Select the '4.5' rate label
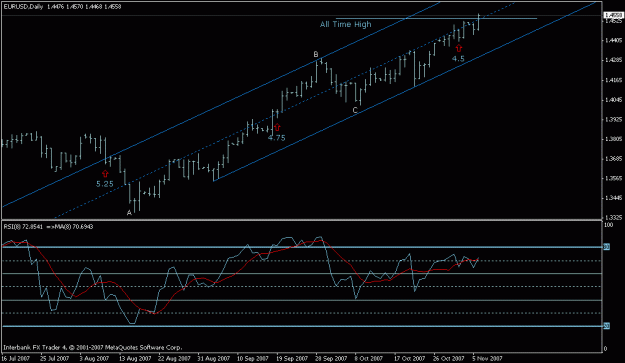 [458, 59]
